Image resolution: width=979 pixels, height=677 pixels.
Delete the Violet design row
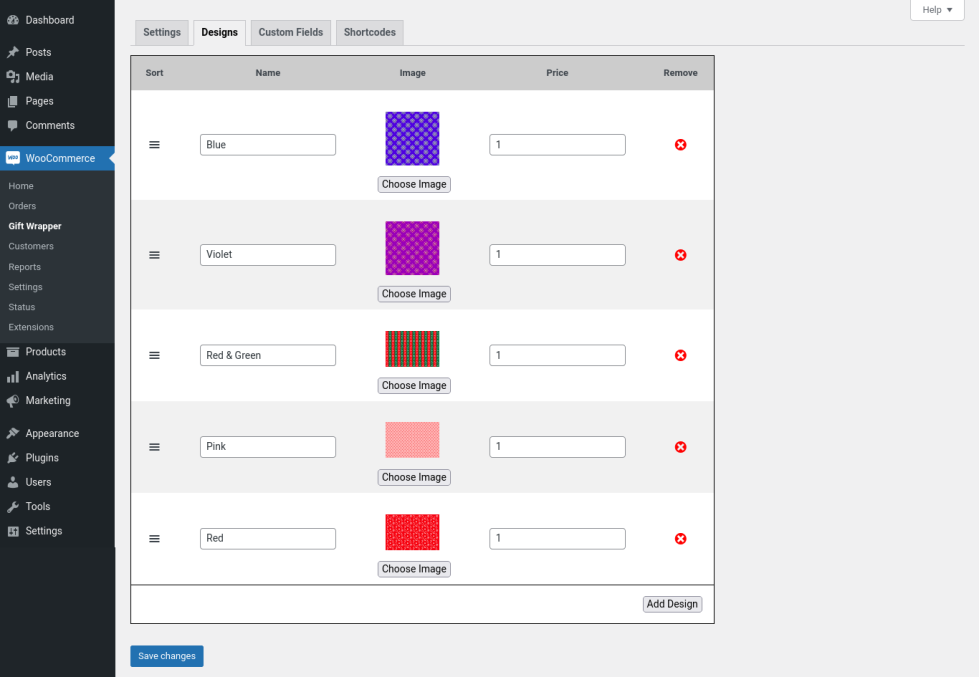[x=680, y=255]
